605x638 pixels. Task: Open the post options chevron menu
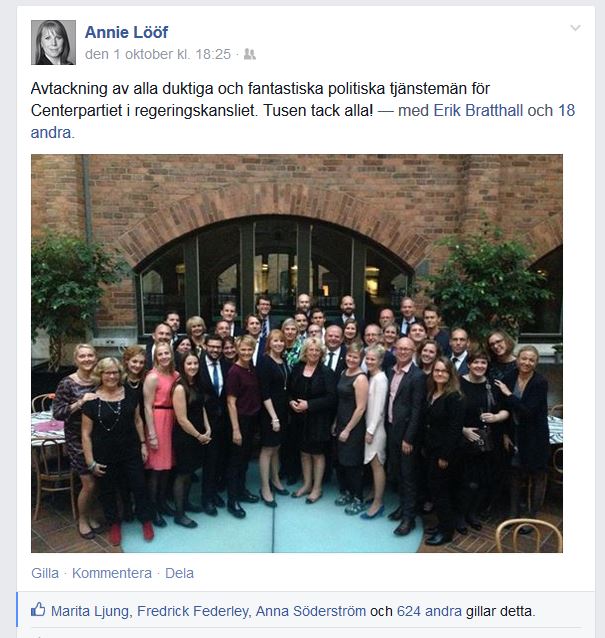point(575,28)
